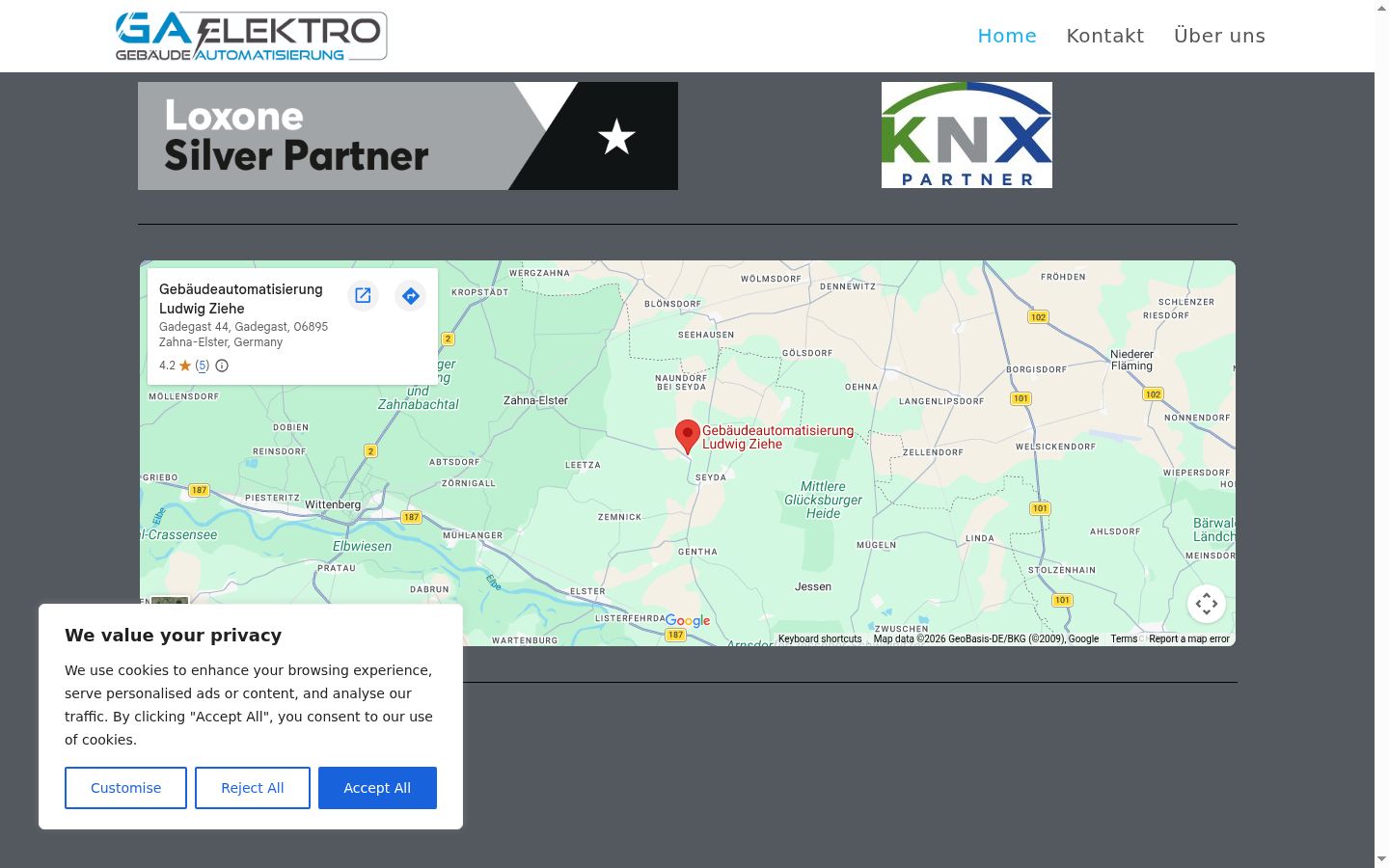Image resolution: width=1389 pixels, height=868 pixels.
Task: Click the We value your privacy heading
Action: tap(174, 636)
